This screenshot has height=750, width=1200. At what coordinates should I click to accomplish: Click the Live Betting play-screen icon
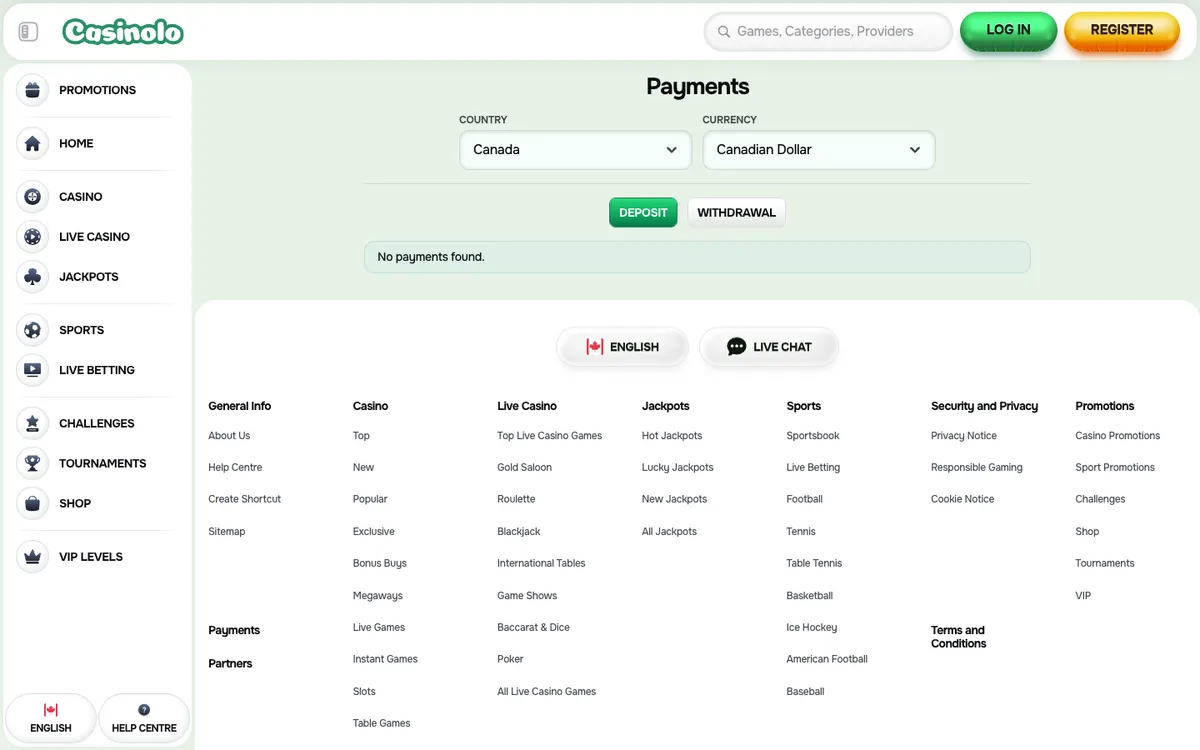32,370
